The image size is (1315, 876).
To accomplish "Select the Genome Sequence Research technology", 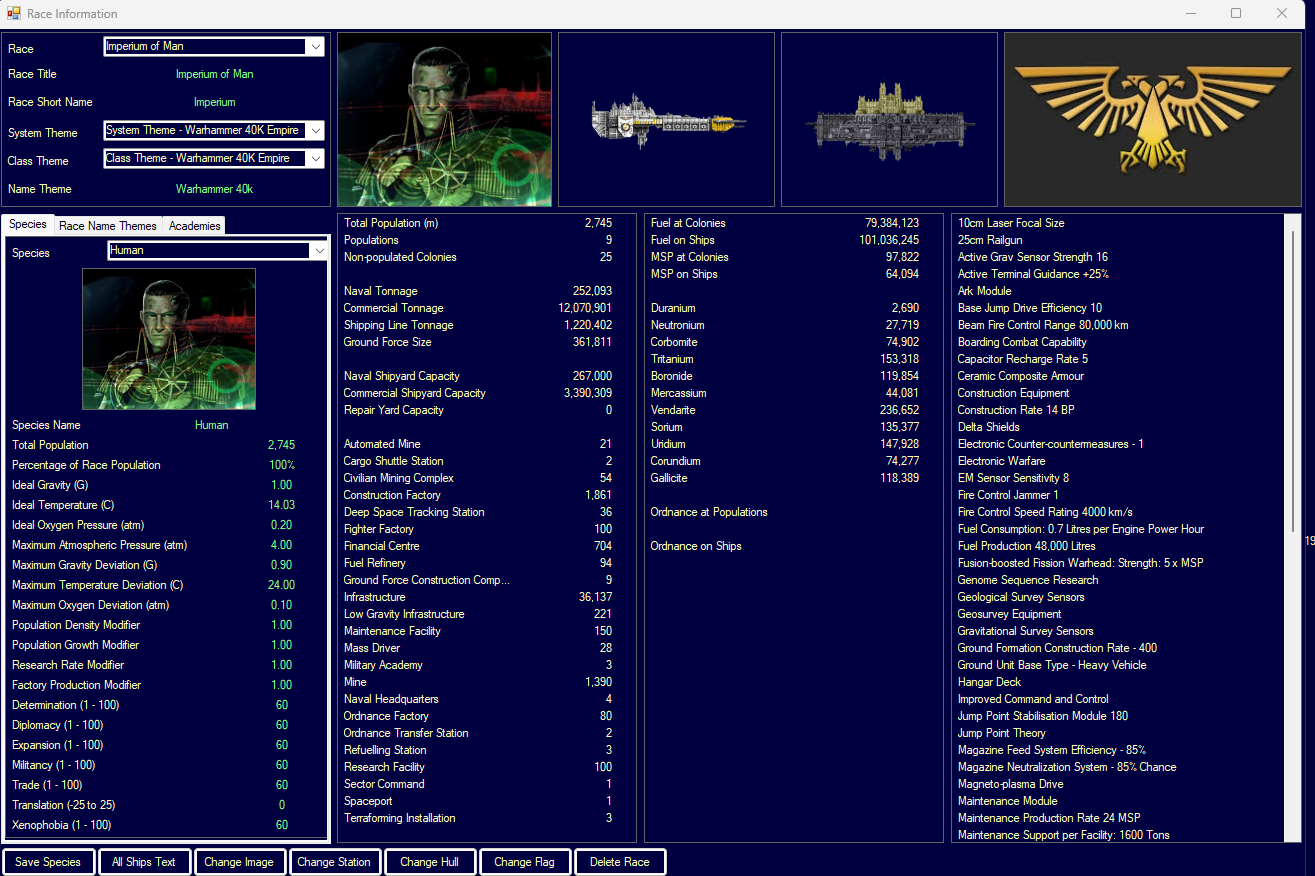I will click(1028, 580).
